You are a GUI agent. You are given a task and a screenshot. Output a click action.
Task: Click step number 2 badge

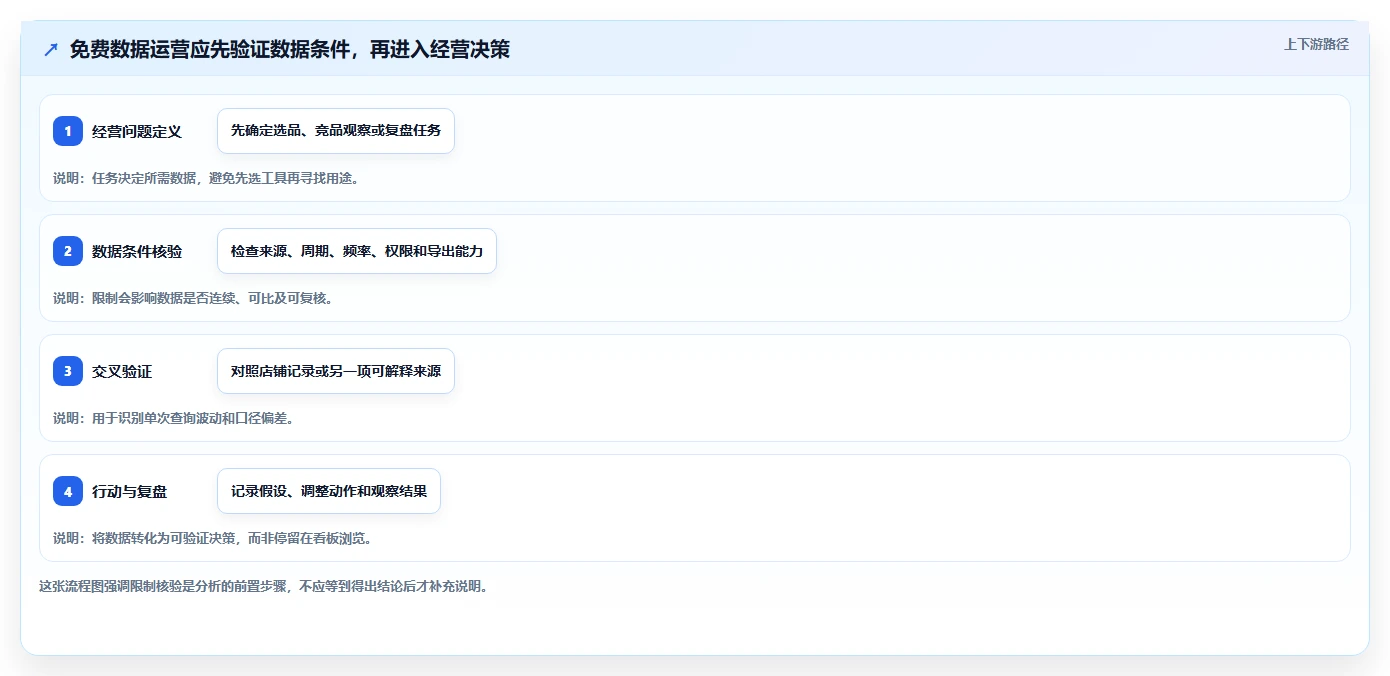pyautogui.click(x=68, y=251)
